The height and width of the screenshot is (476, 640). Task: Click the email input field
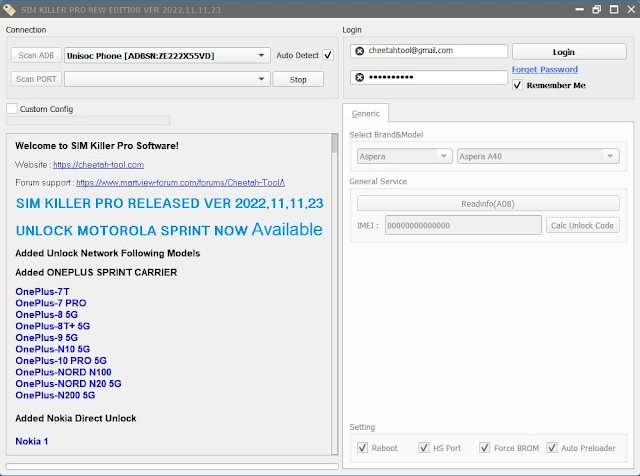point(429,51)
